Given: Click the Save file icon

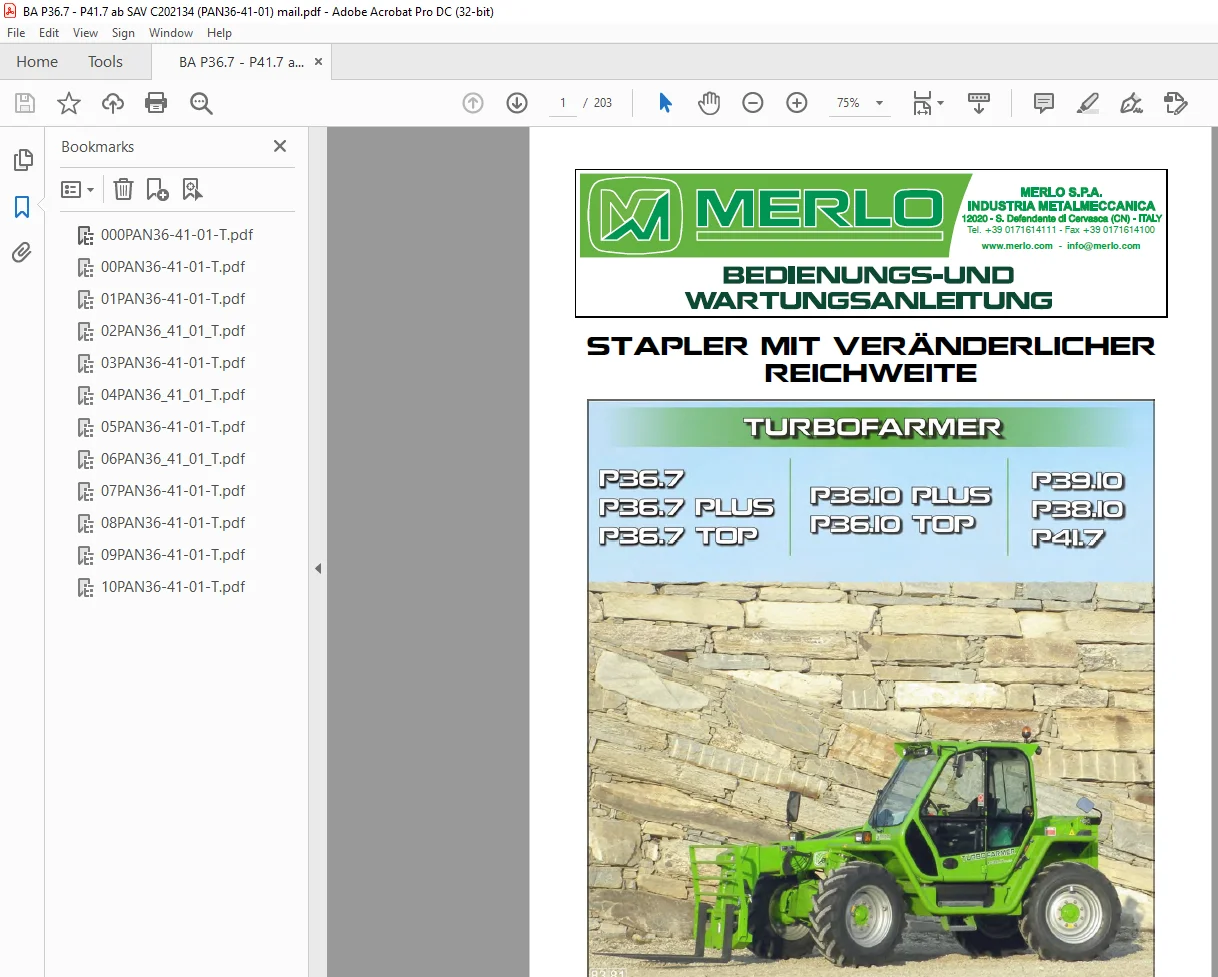Looking at the screenshot, I should 25,103.
